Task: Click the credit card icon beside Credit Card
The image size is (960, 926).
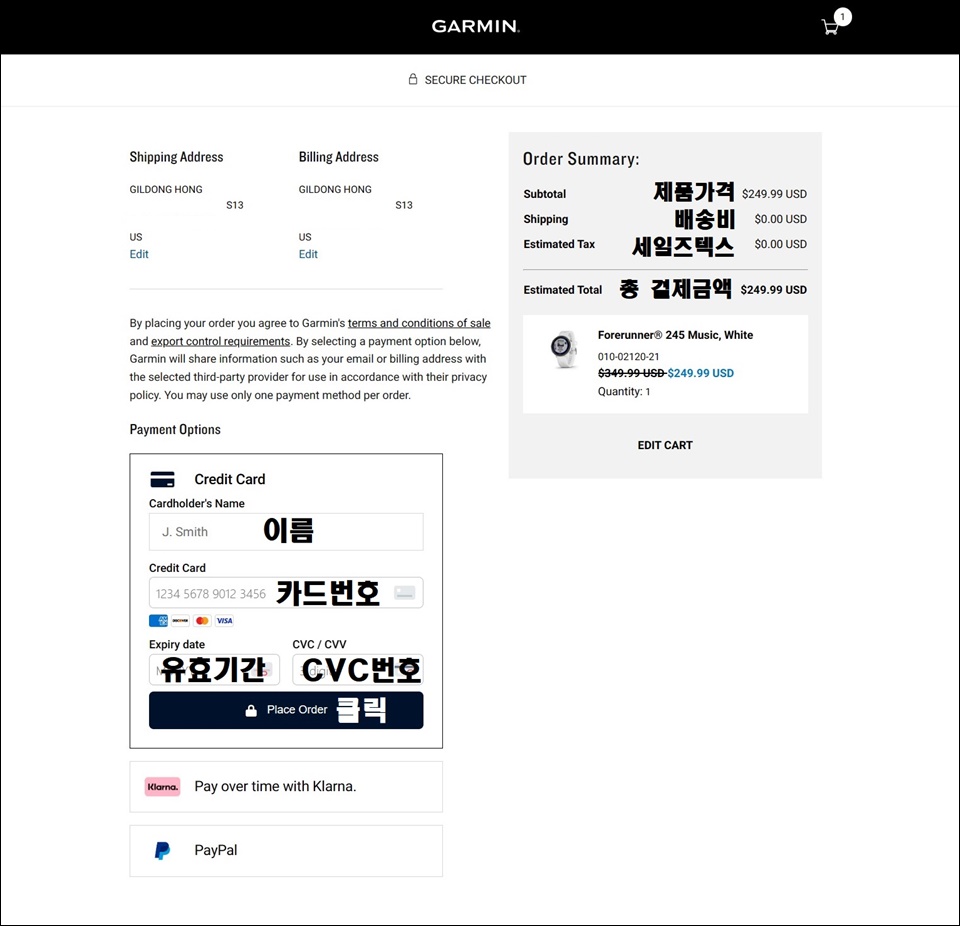Action: (162, 479)
